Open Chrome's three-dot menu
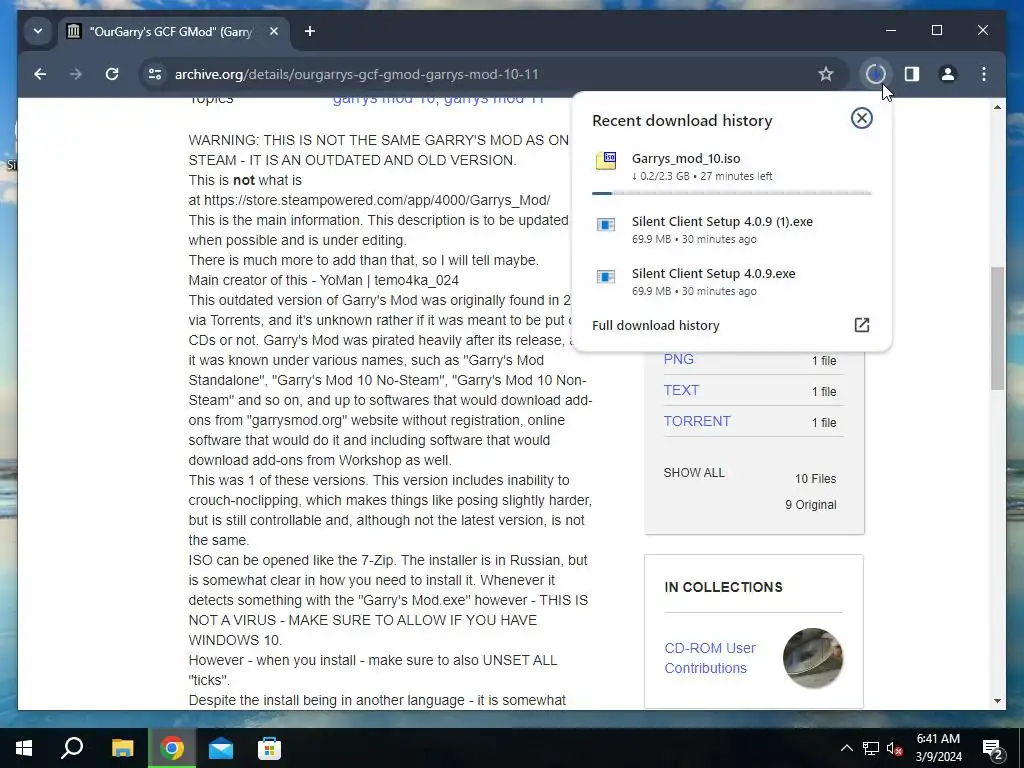Image resolution: width=1024 pixels, height=768 pixels. tap(984, 74)
